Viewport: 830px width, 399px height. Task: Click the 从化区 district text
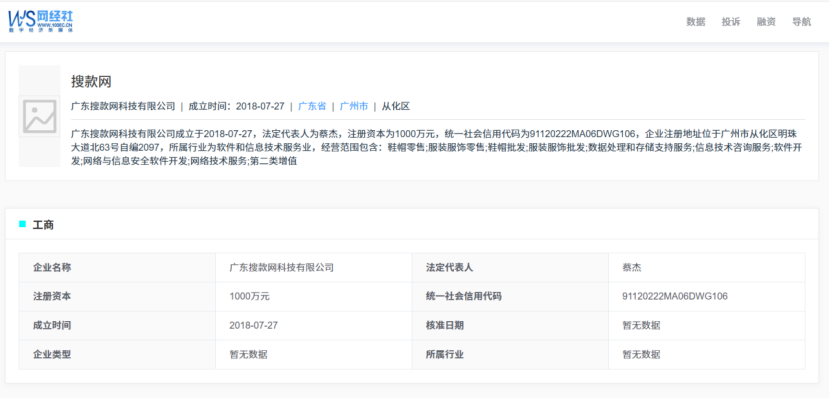(396, 106)
